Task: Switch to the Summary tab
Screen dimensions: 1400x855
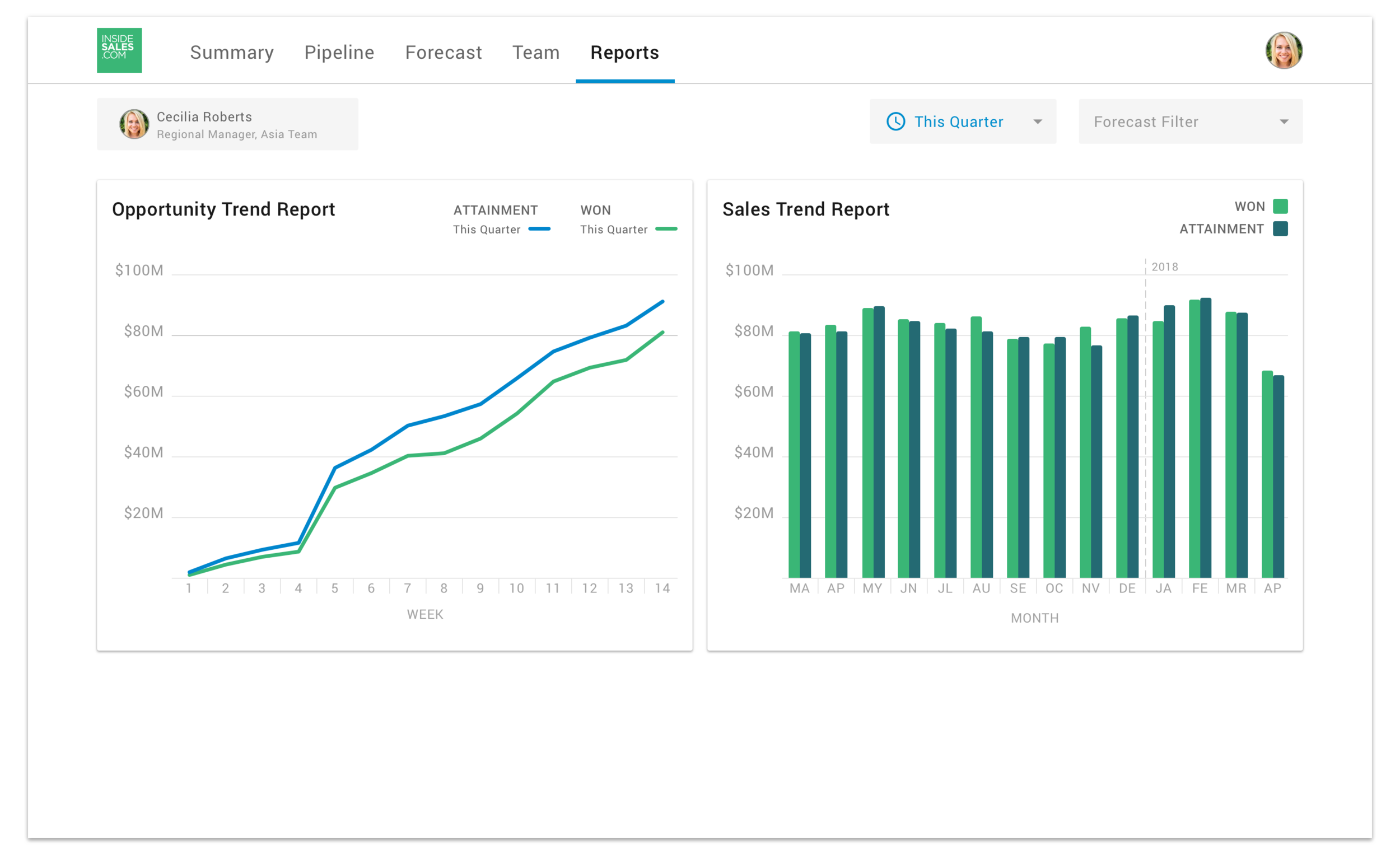Action: tap(232, 52)
